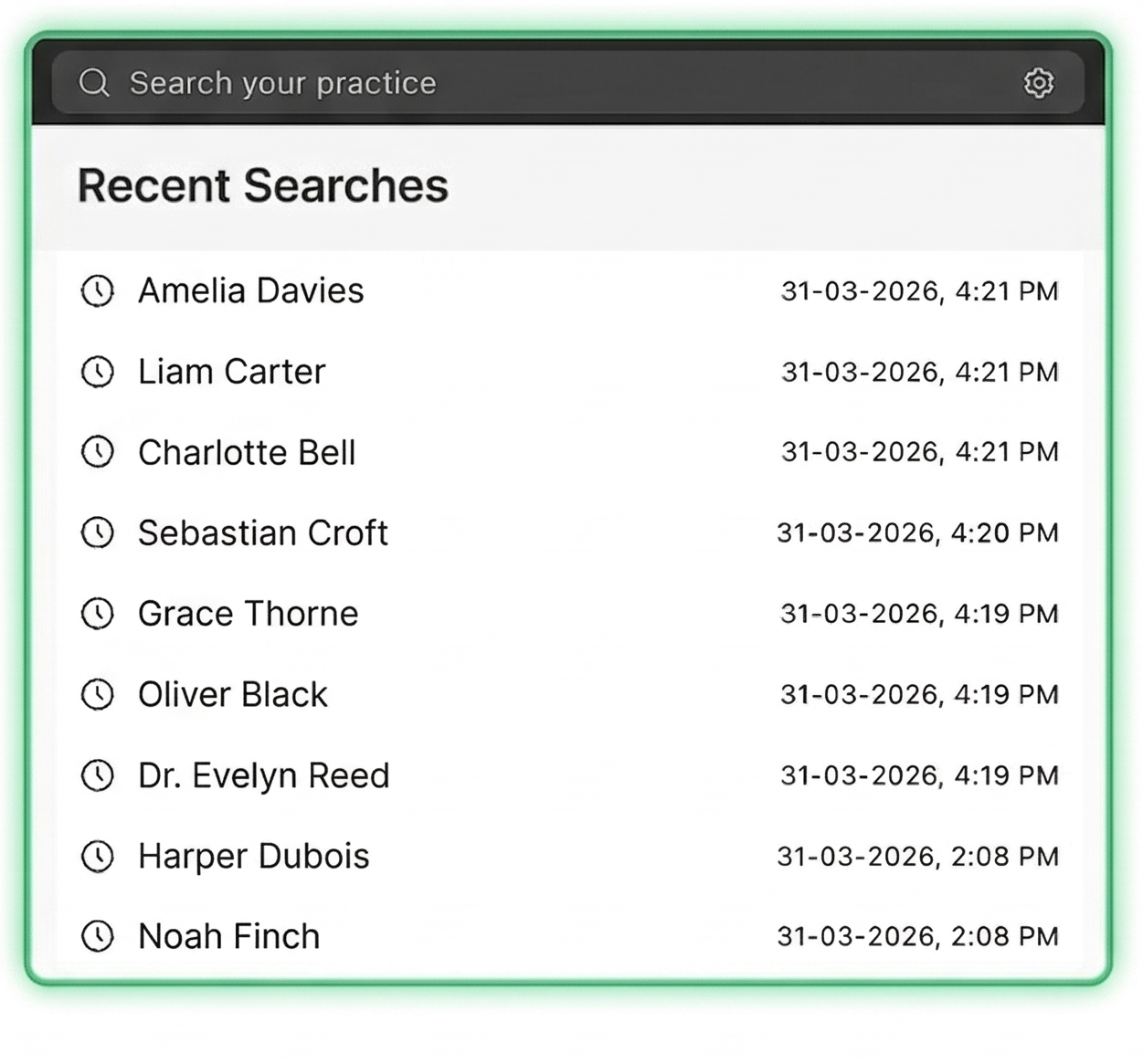Open search settings gear icon
This screenshot has height=1064, width=1143.
pyautogui.click(x=1038, y=83)
